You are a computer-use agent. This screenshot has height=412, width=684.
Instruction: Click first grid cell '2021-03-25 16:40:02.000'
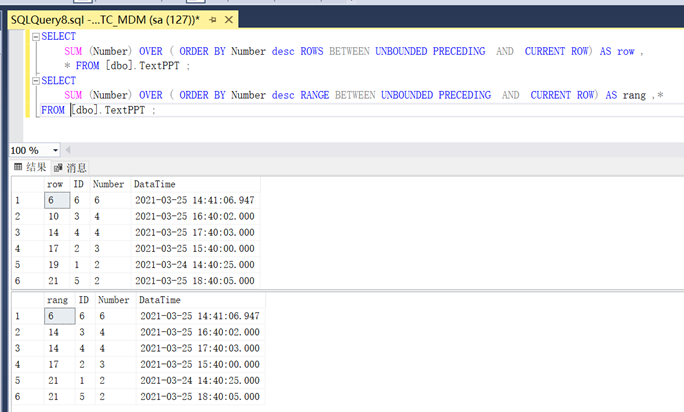[x=195, y=216]
